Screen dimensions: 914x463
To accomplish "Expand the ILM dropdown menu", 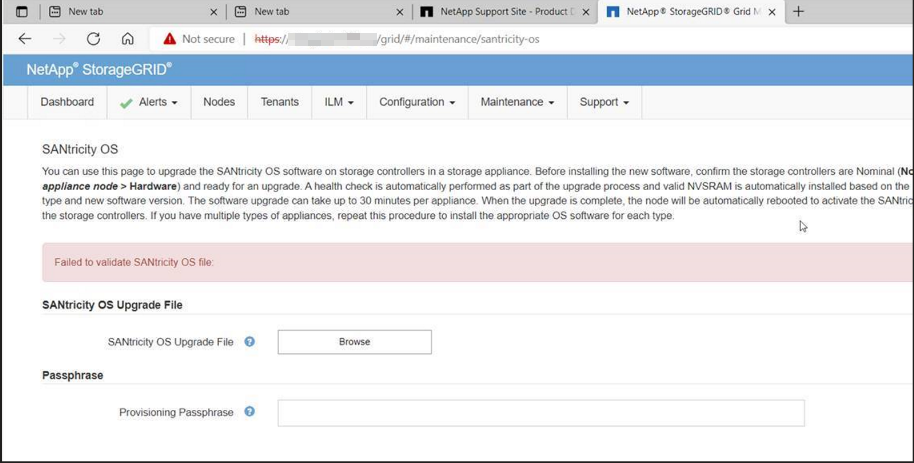I will point(338,103).
